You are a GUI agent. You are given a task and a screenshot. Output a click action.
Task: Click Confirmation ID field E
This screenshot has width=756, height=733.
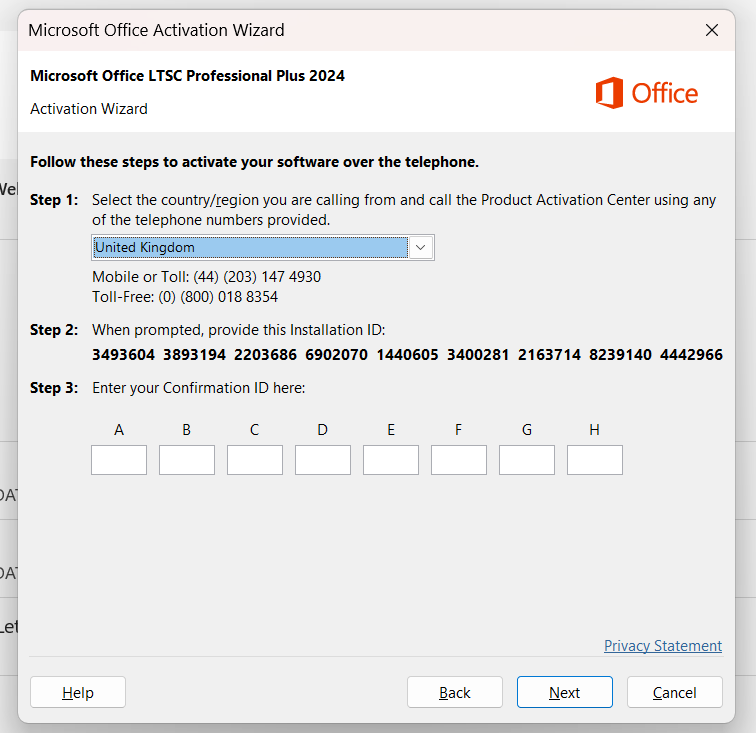391,460
